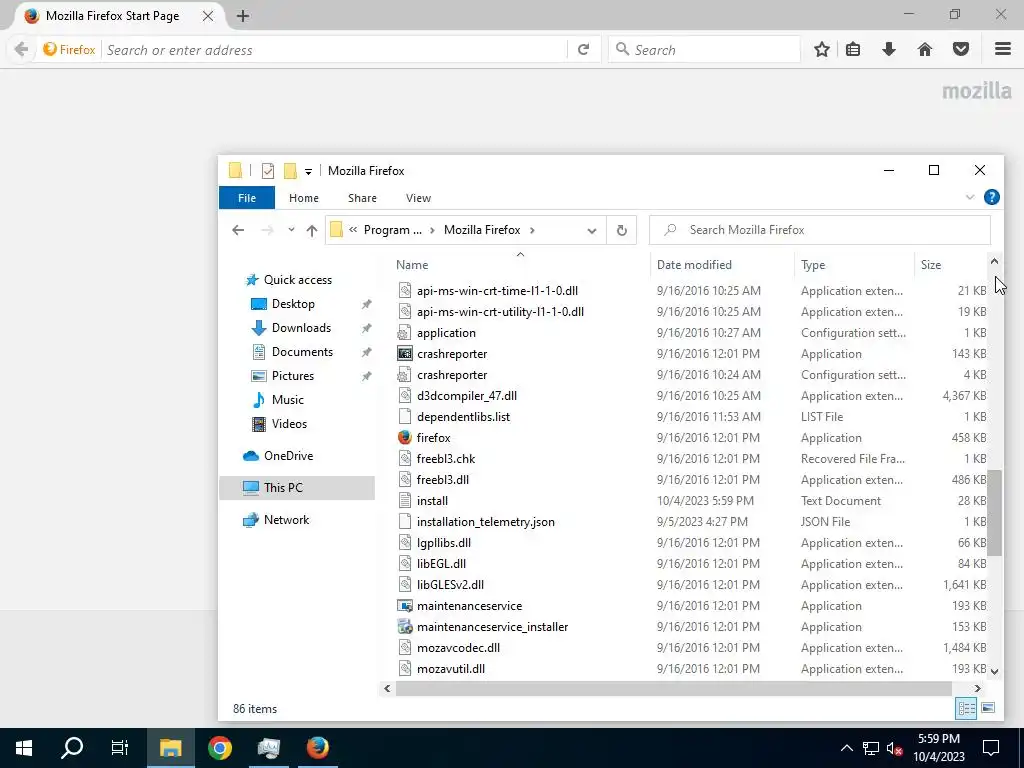1024x768 pixels.
Task: Open Firefox hamburger menu
Action: click(1003, 50)
